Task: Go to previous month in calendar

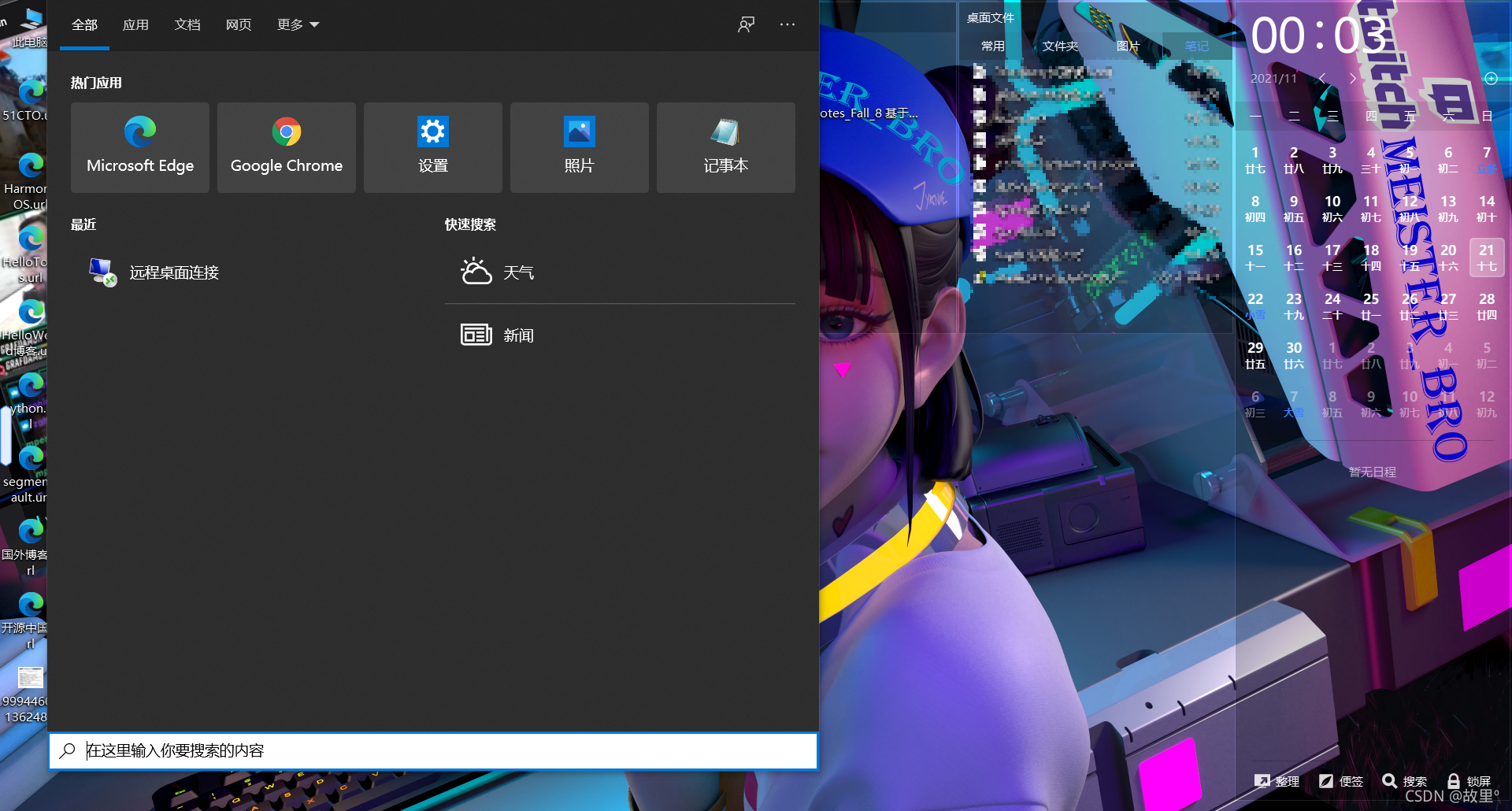Action: [1322, 78]
